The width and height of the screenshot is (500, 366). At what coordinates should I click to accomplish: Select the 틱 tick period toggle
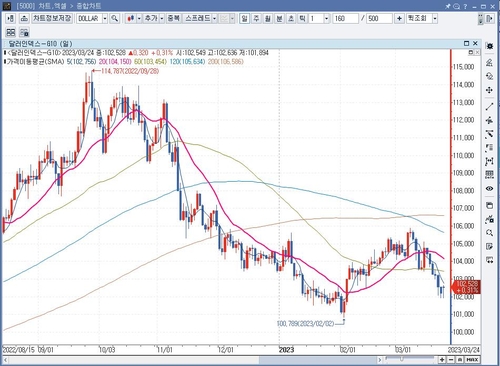tap(302, 18)
